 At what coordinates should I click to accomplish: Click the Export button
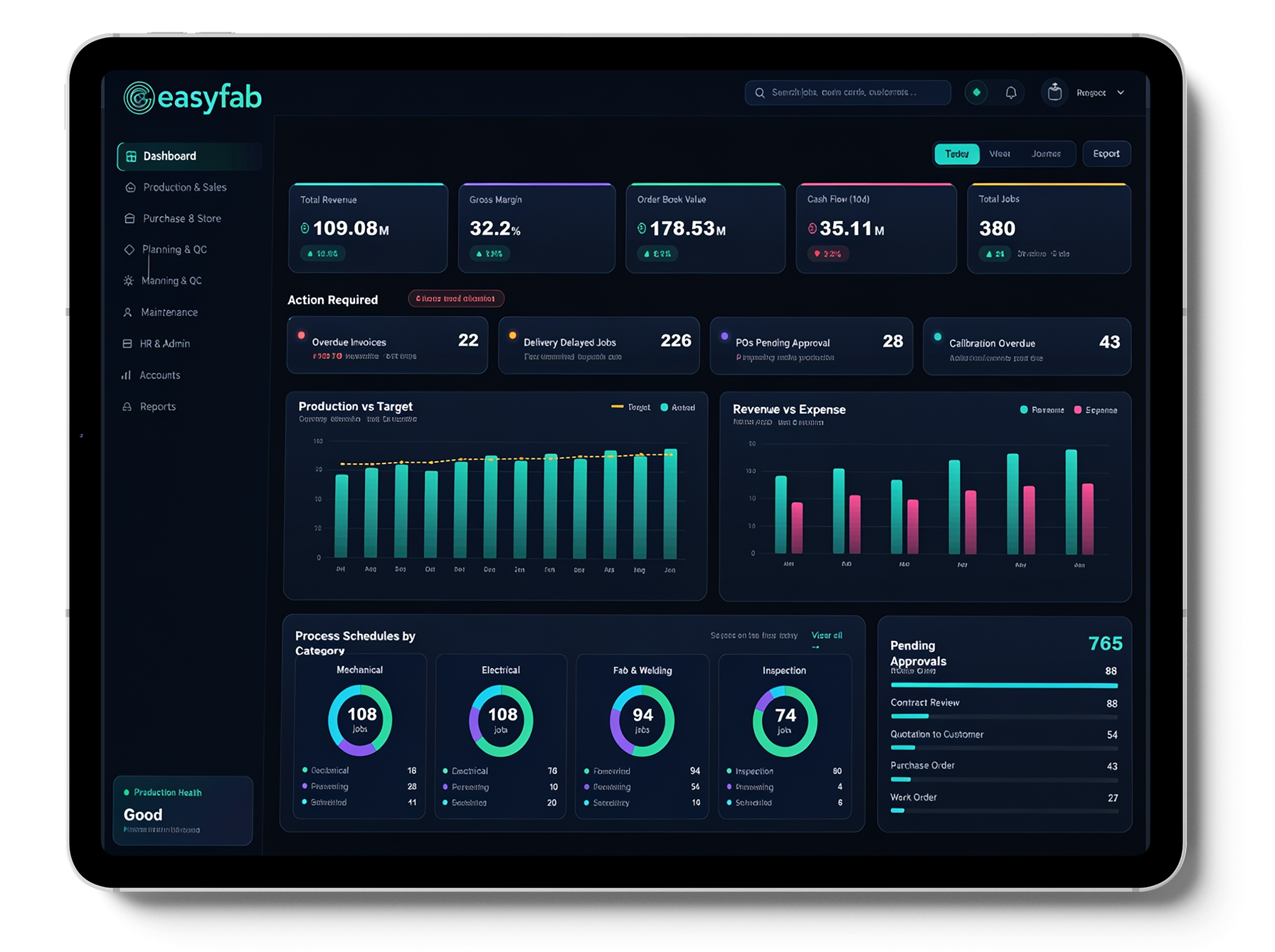pos(1106,154)
